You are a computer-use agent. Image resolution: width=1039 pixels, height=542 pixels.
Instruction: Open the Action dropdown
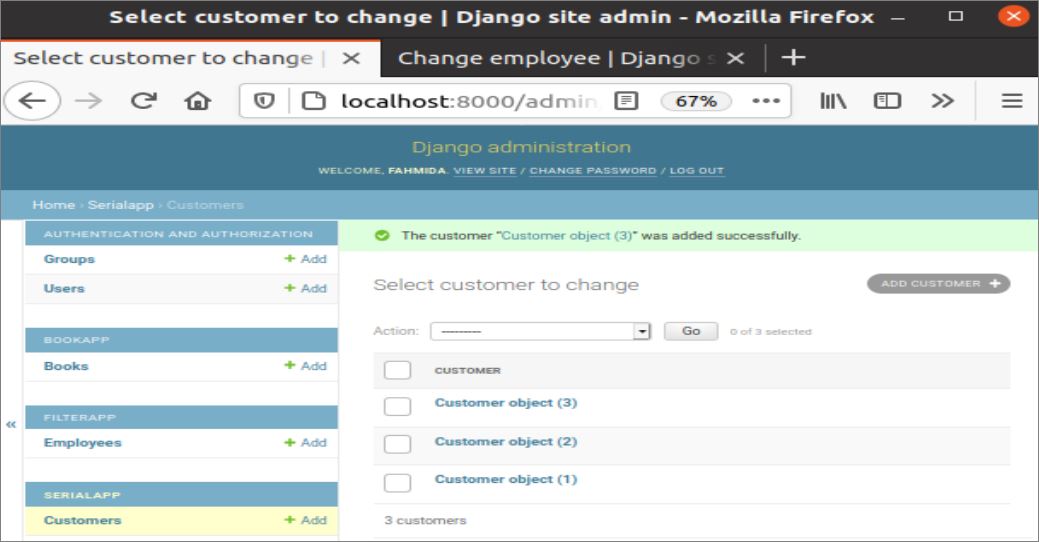[x=541, y=331]
